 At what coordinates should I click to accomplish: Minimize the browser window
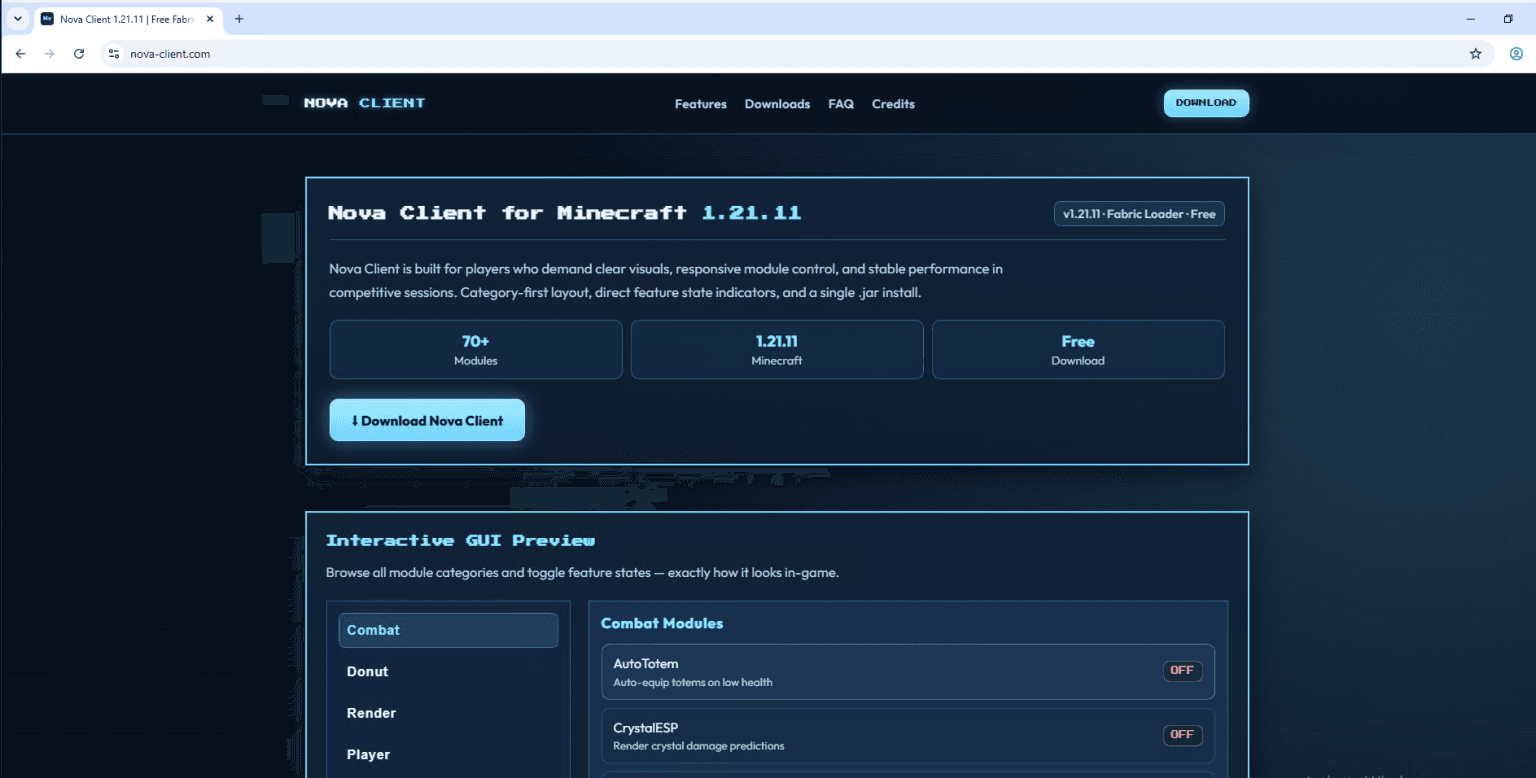1471,19
